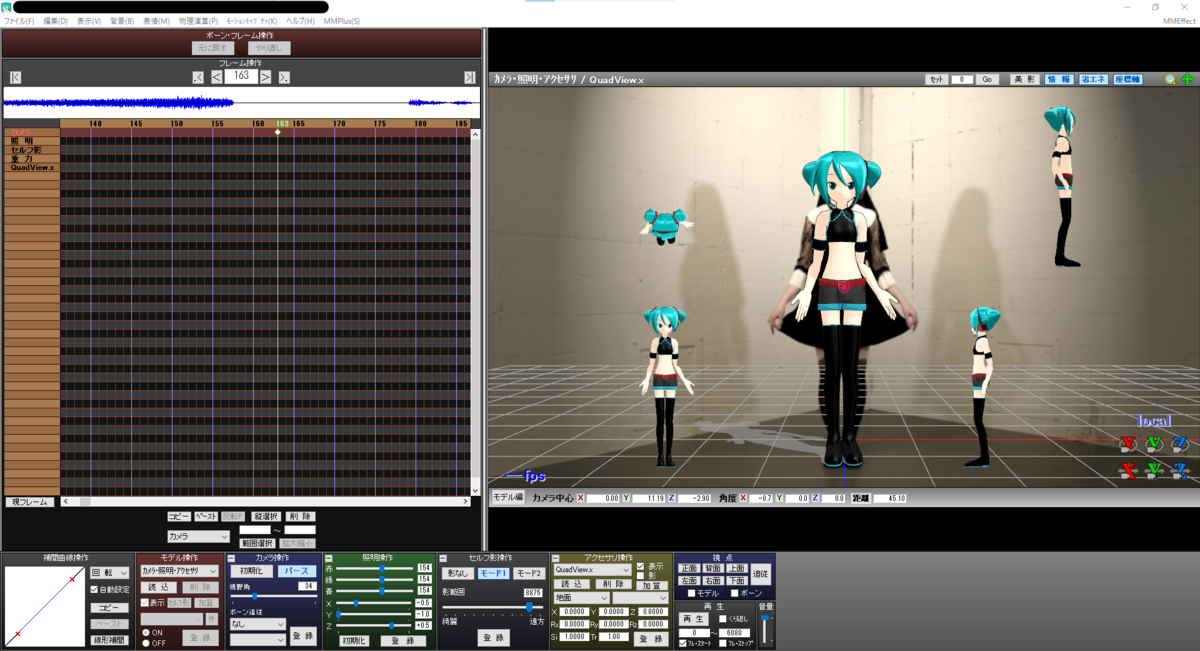
Task: Toggle accessory 表示 checkbox
Action: click(640, 566)
